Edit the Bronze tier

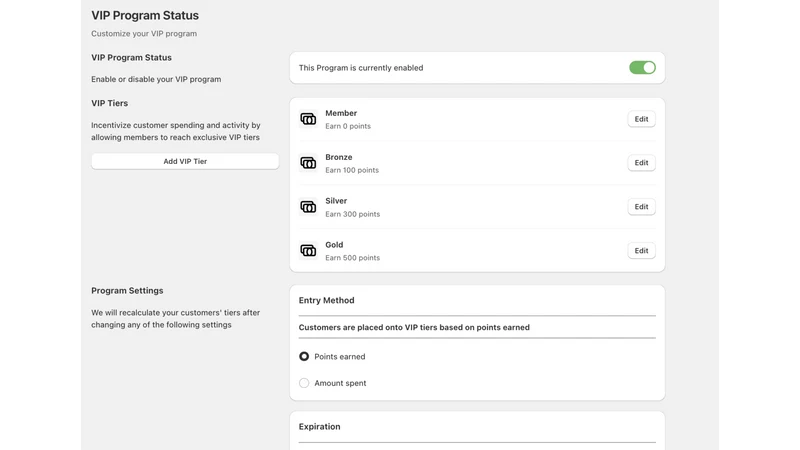coord(641,163)
